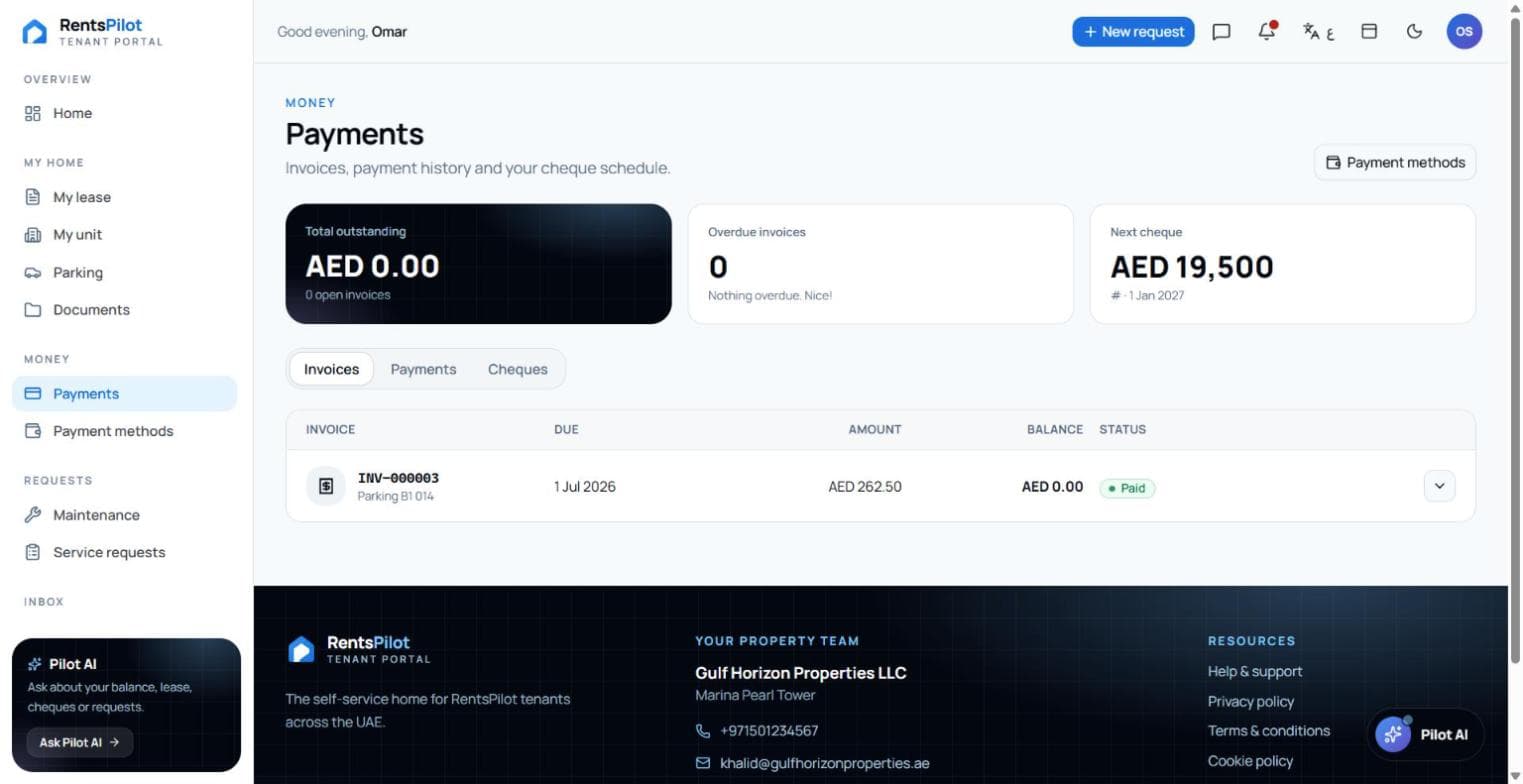Click the Ask Pilot AI button

click(x=80, y=742)
